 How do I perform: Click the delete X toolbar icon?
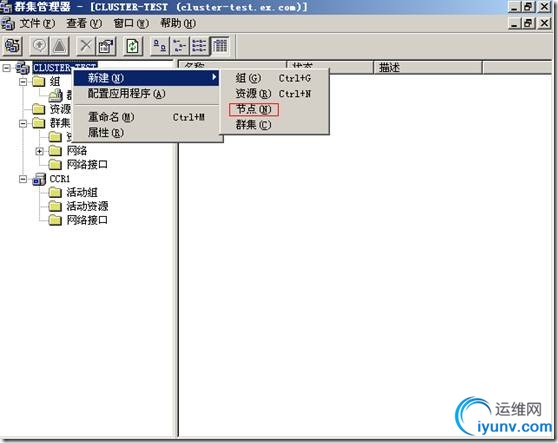[86, 46]
